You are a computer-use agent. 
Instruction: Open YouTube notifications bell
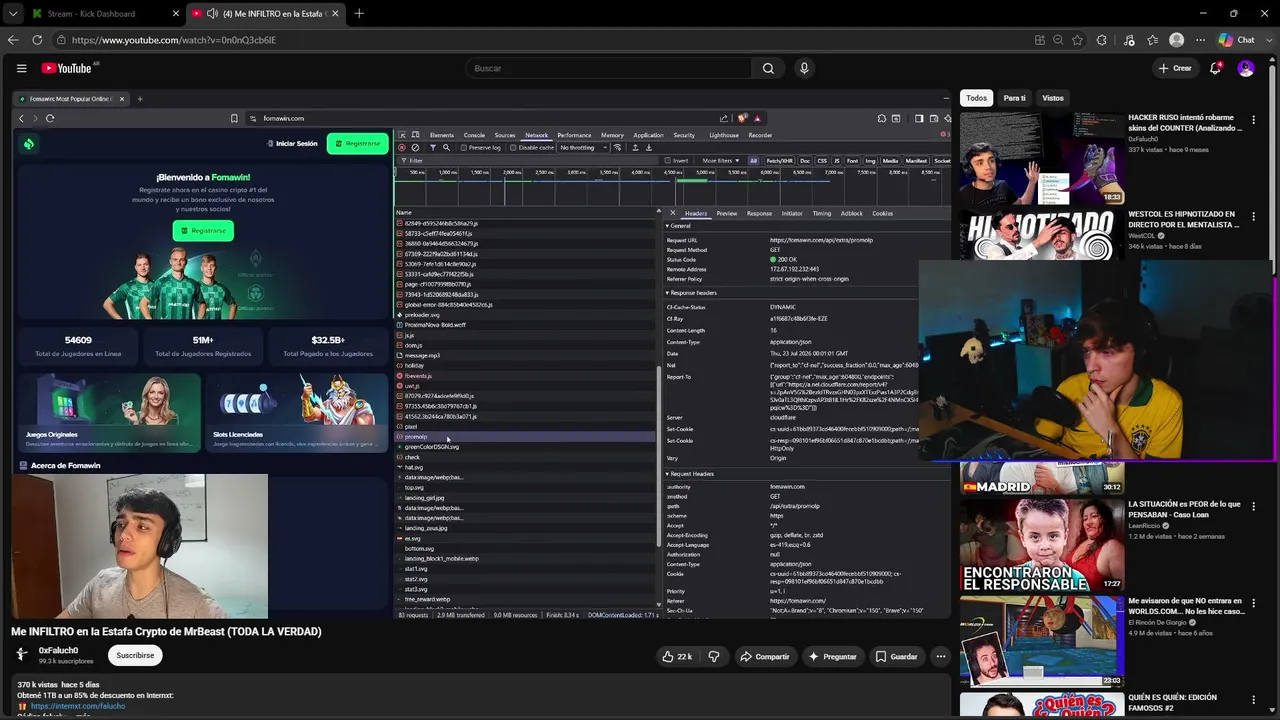[x=1215, y=68]
